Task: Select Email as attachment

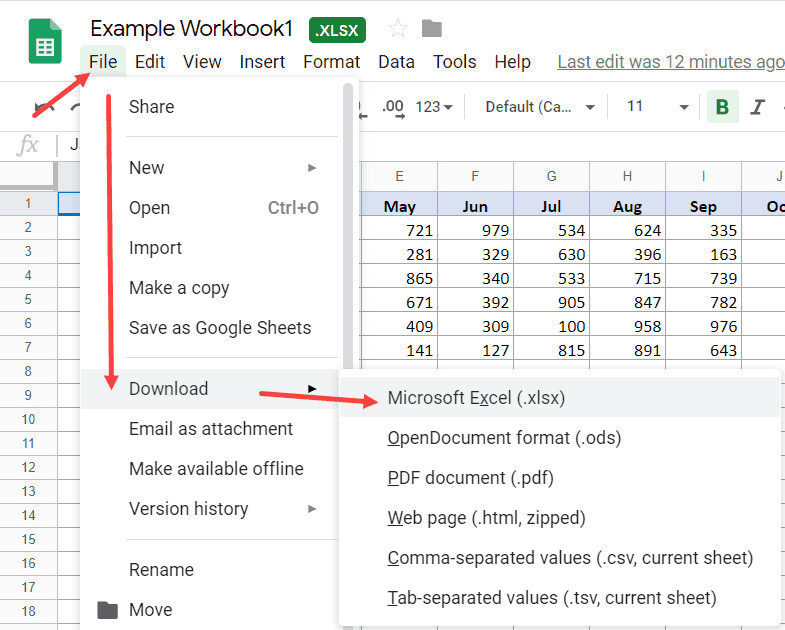Action: pyautogui.click(x=210, y=429)
